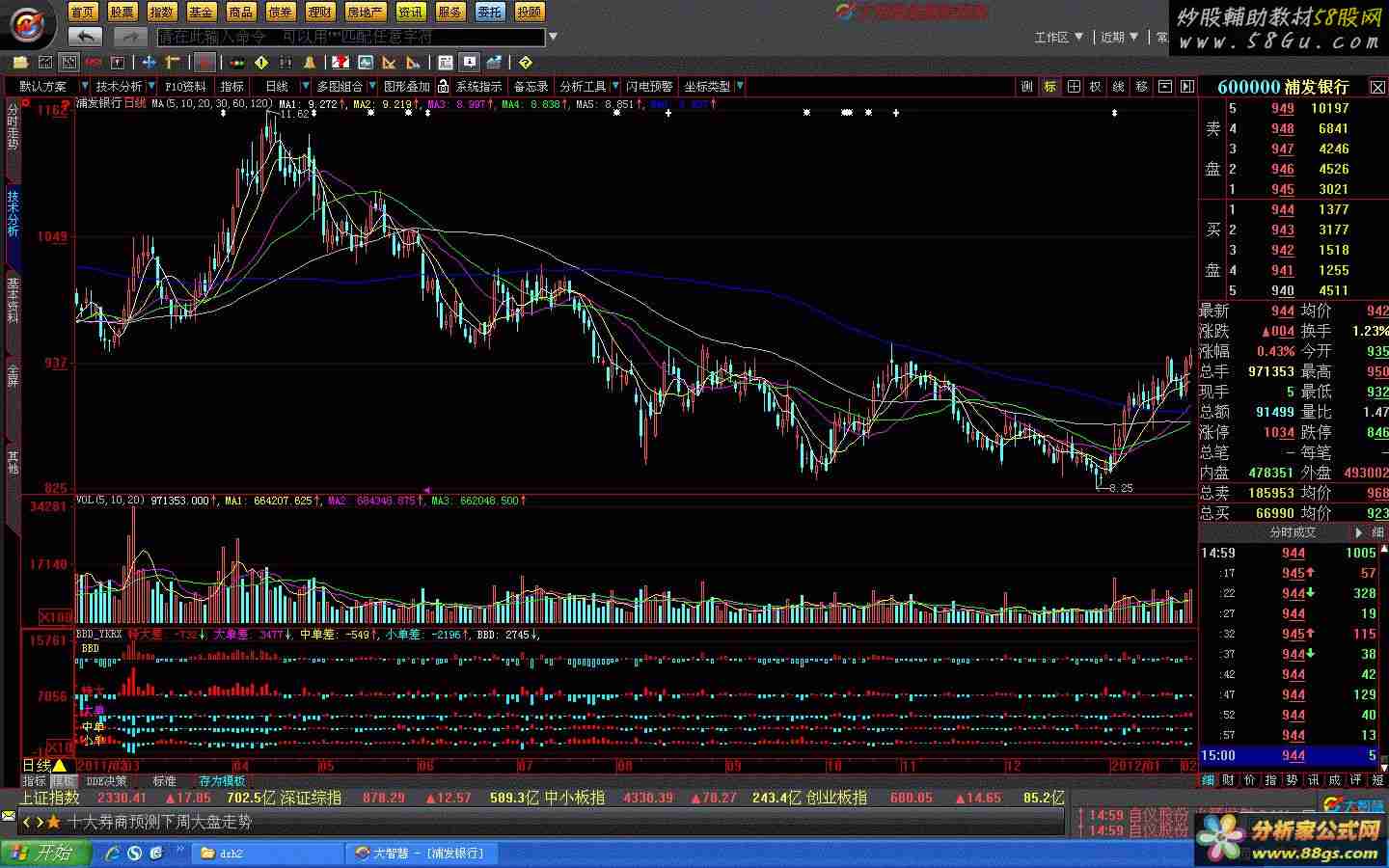This screenshot has height=868, width=1389.
Task: Click the yellow diamond help icon
Action: coord(526,63)
